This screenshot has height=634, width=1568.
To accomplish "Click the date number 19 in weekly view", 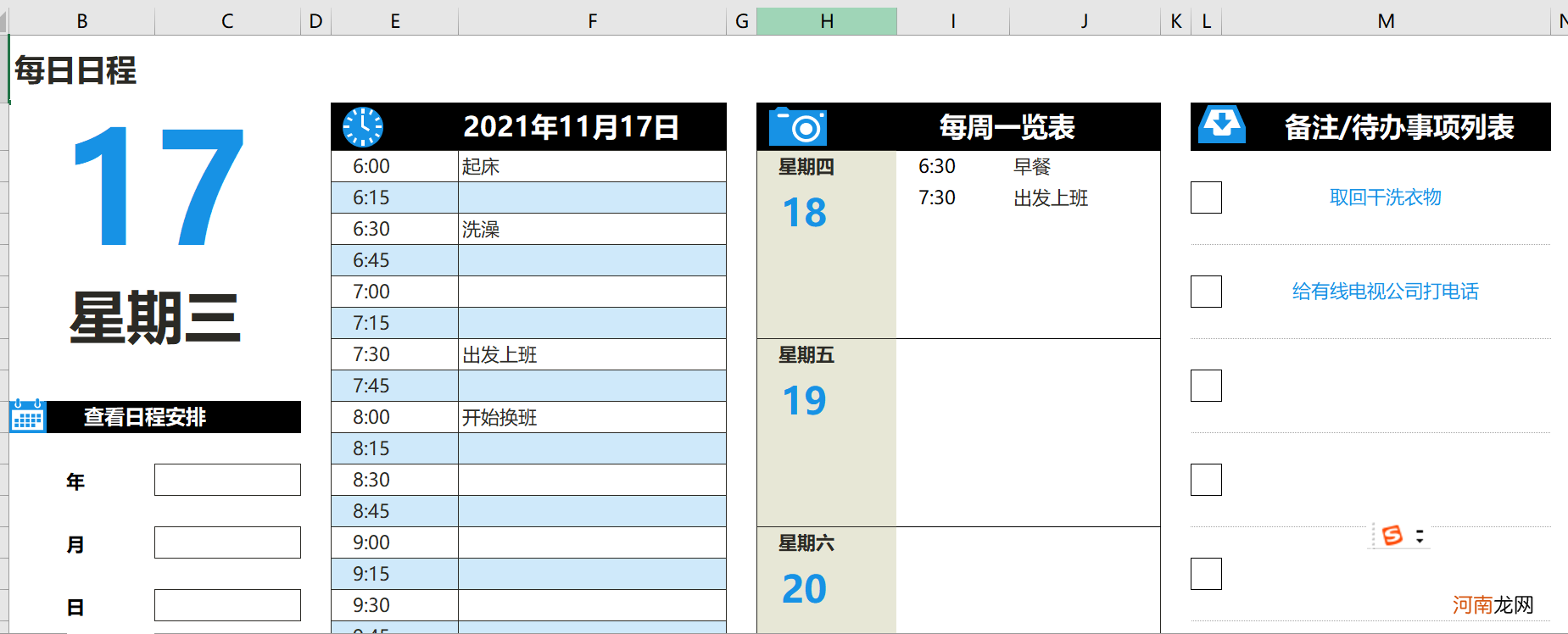I will [x=804, y=400].
